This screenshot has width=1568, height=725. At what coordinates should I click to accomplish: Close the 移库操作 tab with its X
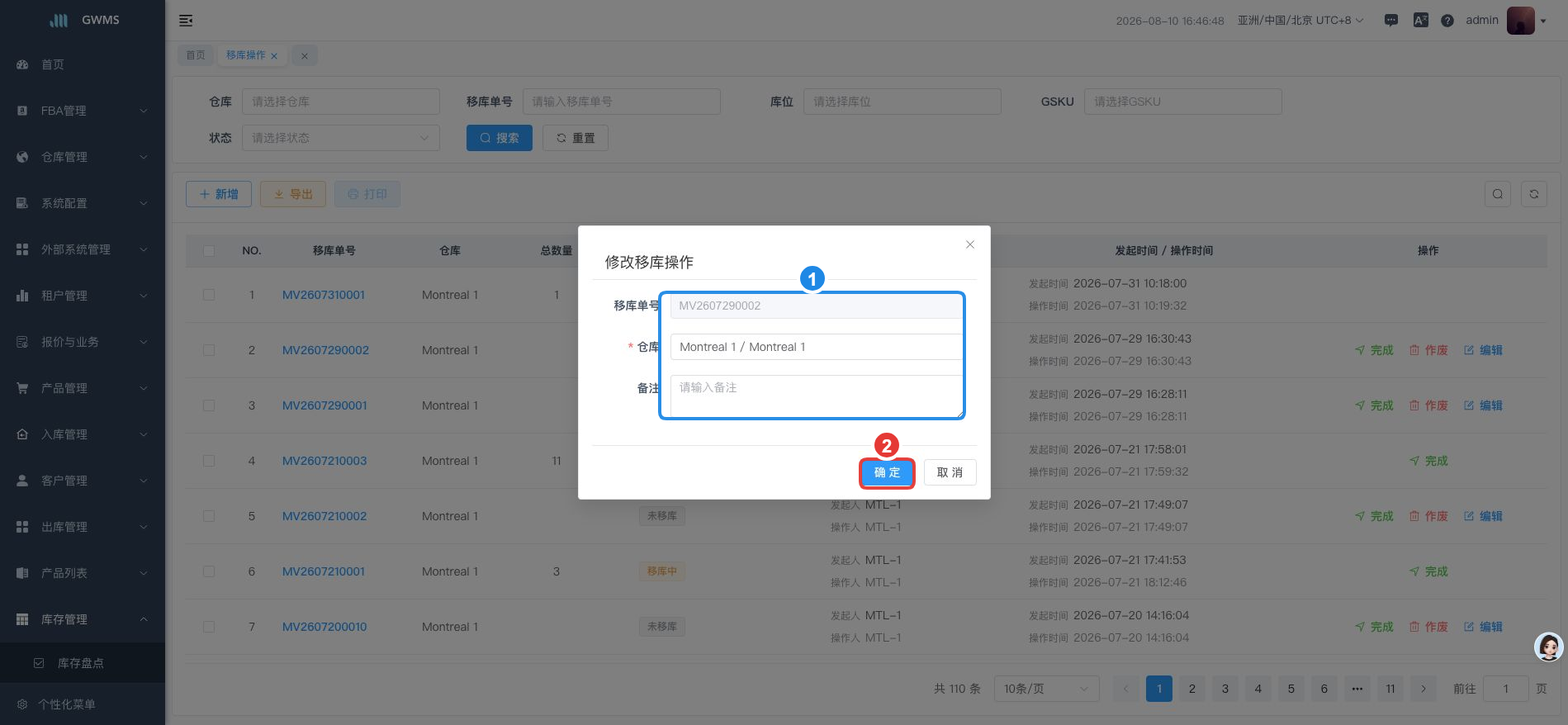pyautogui.click(x=274, y=56)
